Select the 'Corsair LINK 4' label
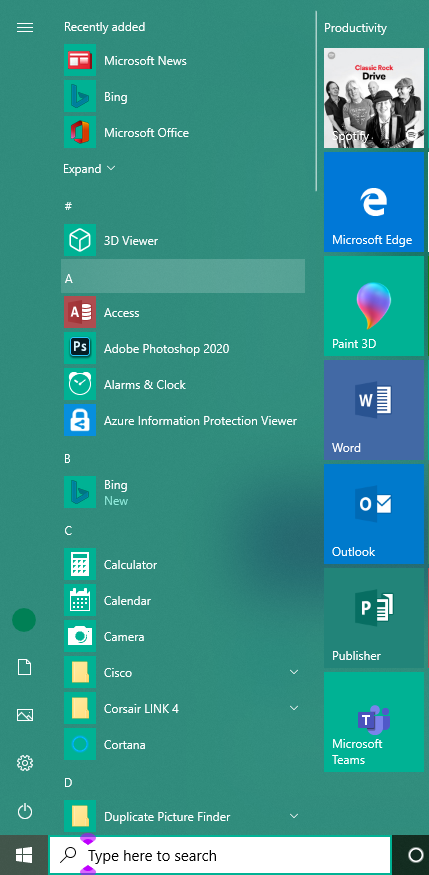The width and height of the screenshot is (429, 875). (x=141, y=709)
